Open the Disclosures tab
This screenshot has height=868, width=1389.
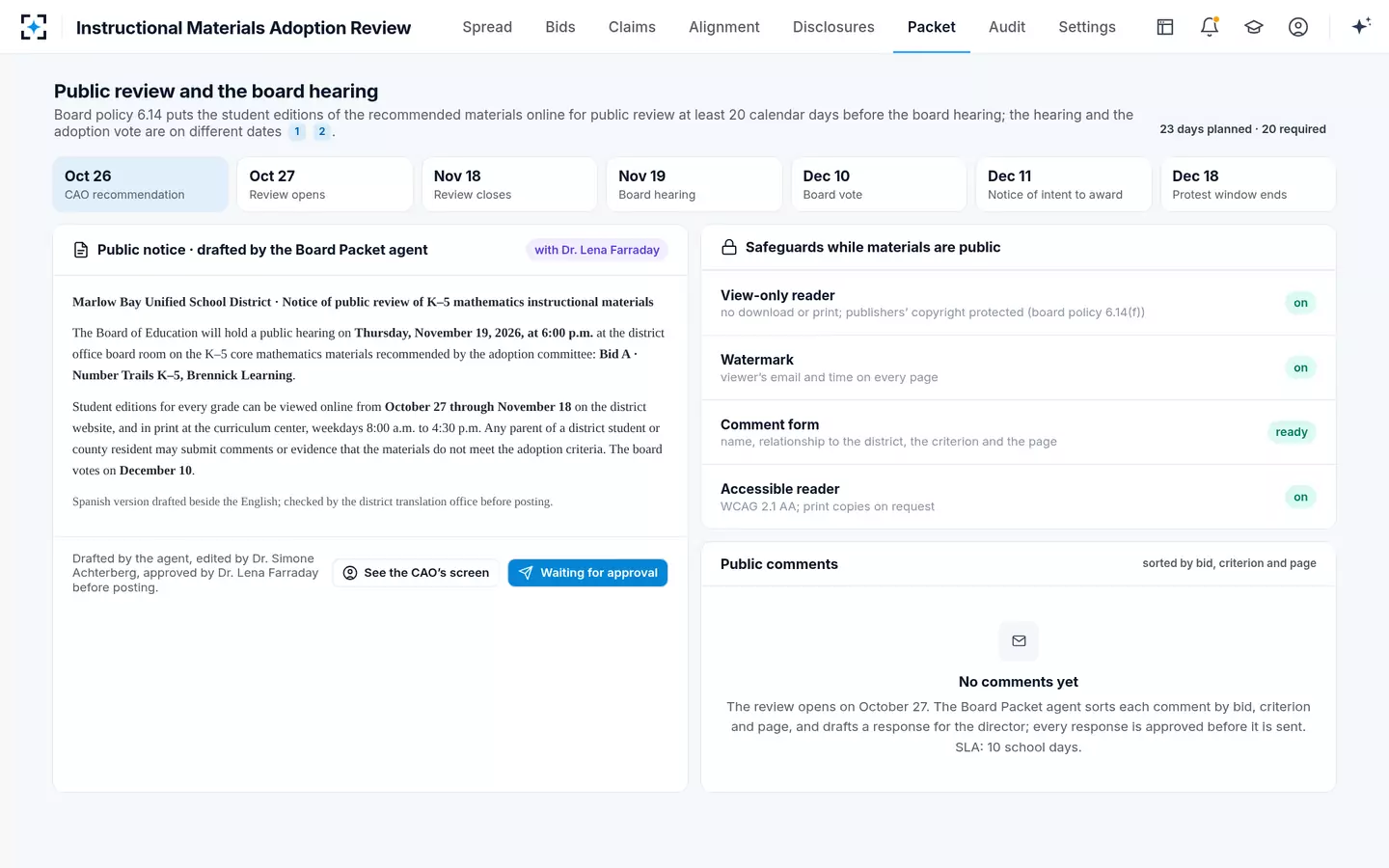pyautogui.click(x=833, y=27)
